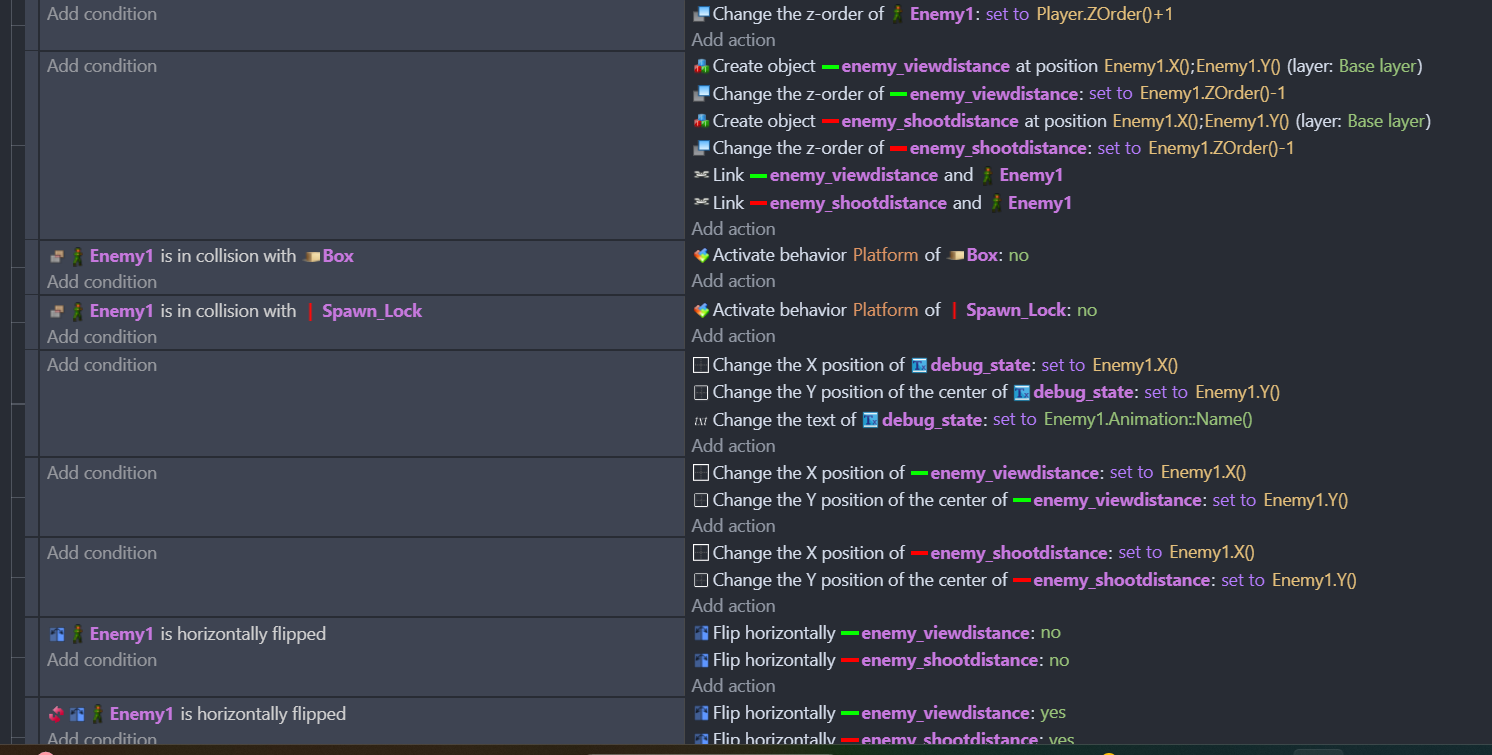This screenshot has width=1492, height=755.
Task: Select Platform behavior parameter of Box action
Action: (x=885, y=255)
